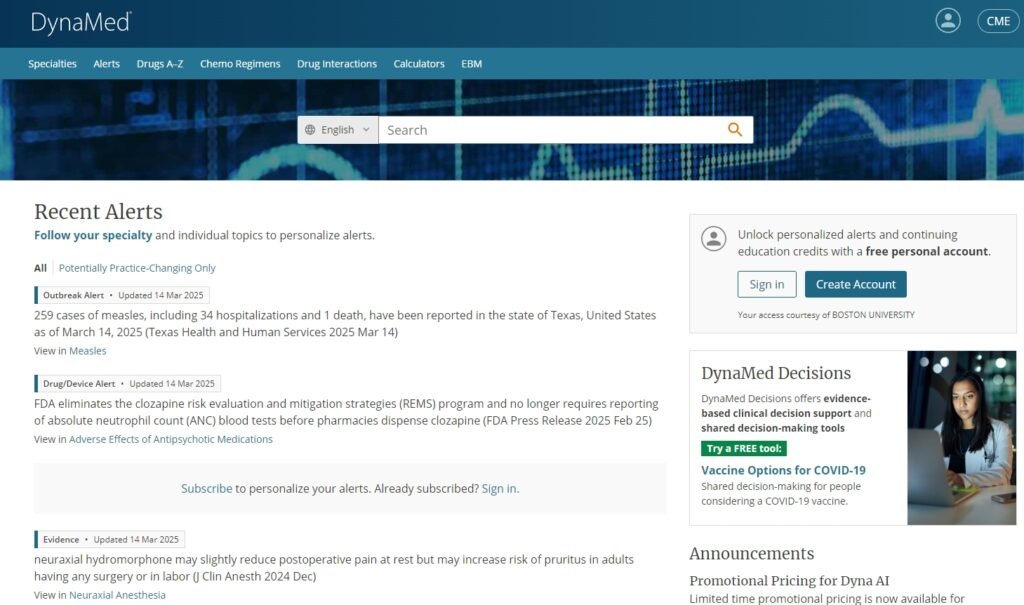The width and height of the screenshot is (1024, 605).
Task: Click the DynaMed logo
Action: (81, 22)
